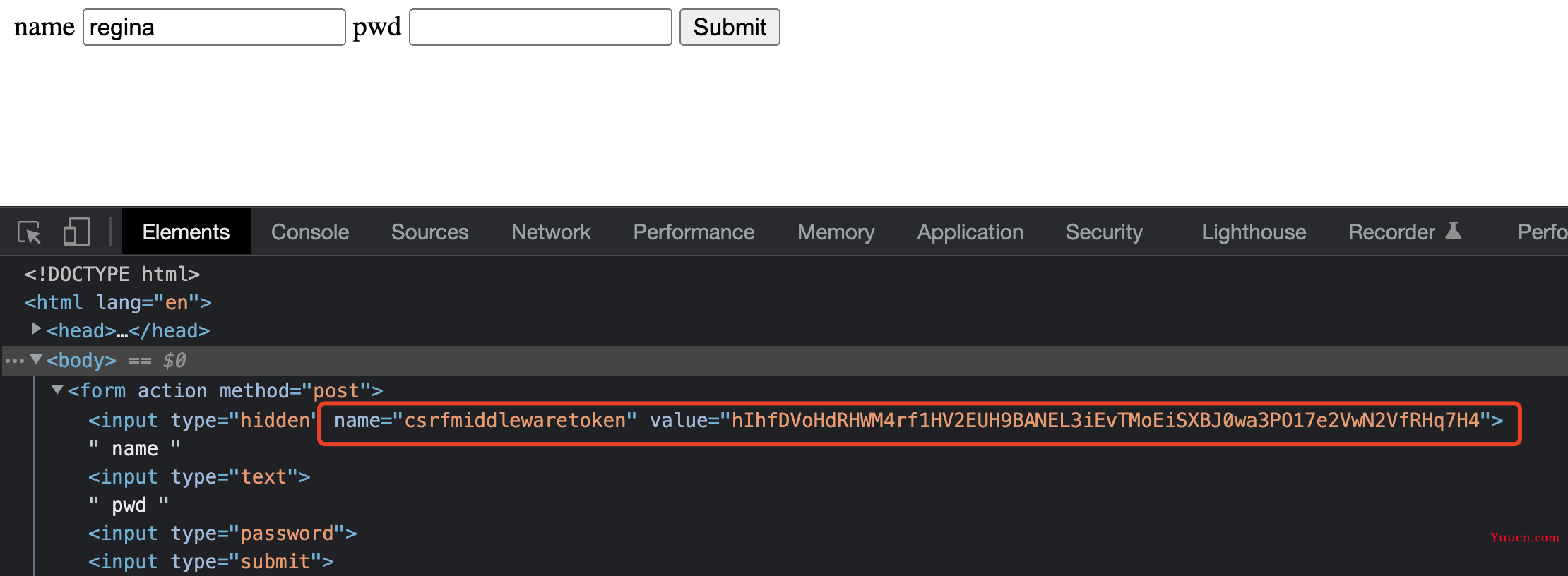1568x576 pixels.
Task: Click the three dots beside body
Action: click(x=14, y=361)
